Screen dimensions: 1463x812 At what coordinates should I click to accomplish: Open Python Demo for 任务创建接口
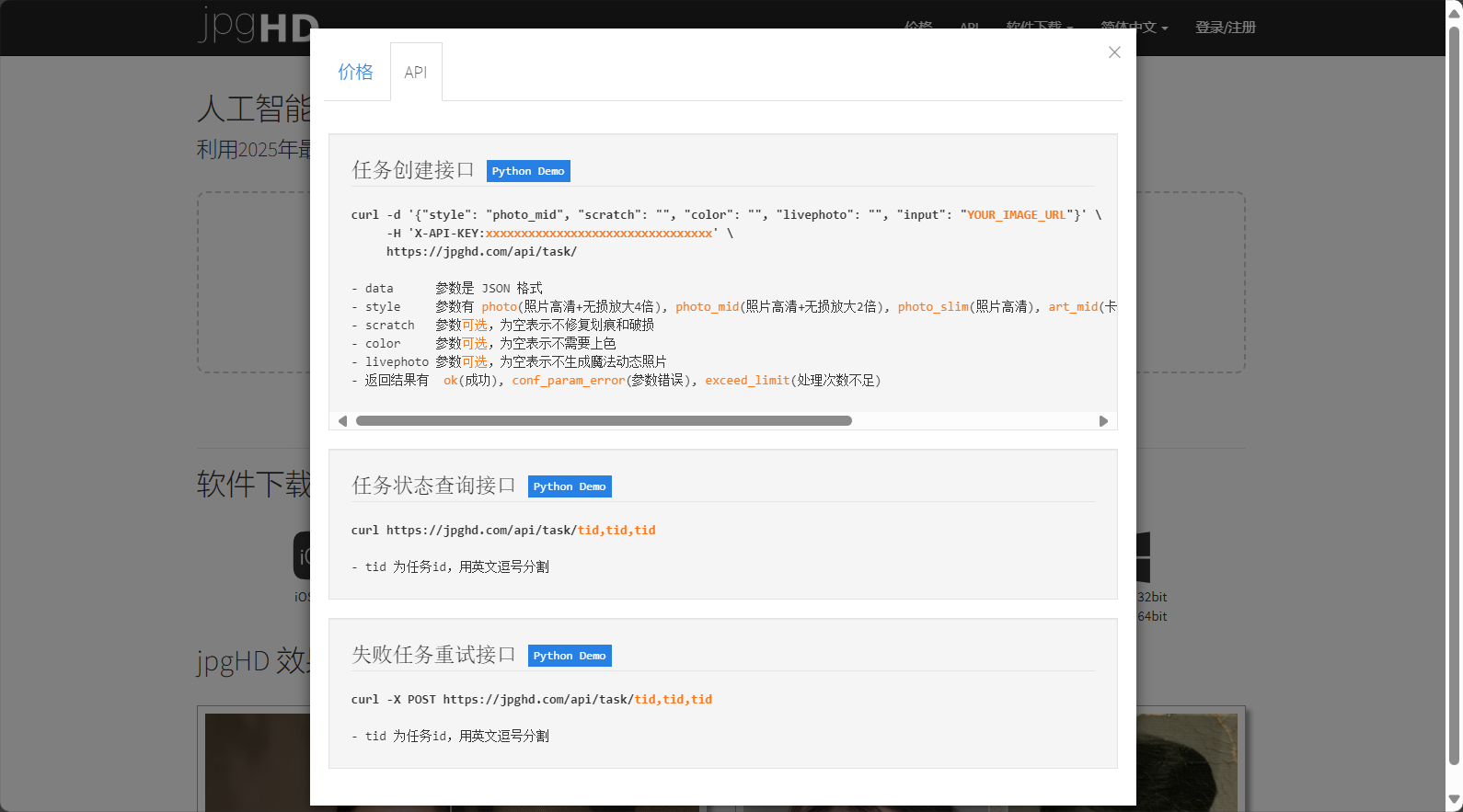pos(528,171)
